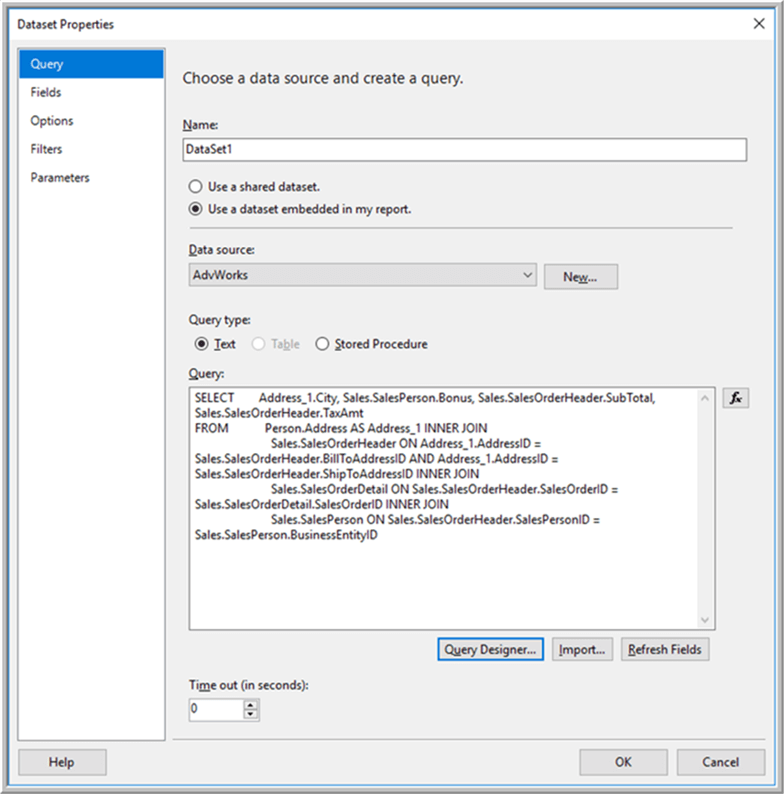The image size is (784, 794).
Task: Click the Import... button
Action: (582, 649)
